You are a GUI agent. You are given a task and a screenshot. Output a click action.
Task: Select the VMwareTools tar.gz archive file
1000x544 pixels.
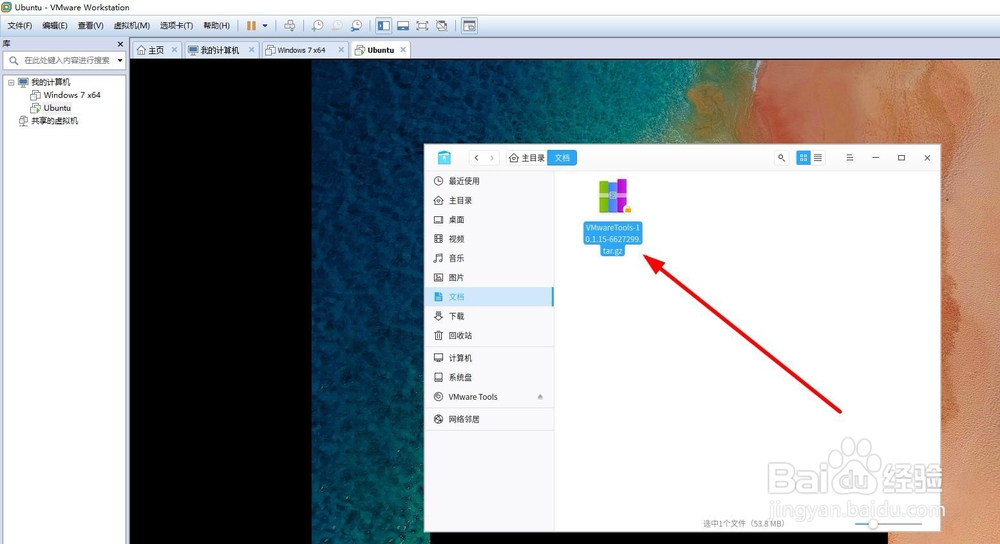[x=612, y=217]
